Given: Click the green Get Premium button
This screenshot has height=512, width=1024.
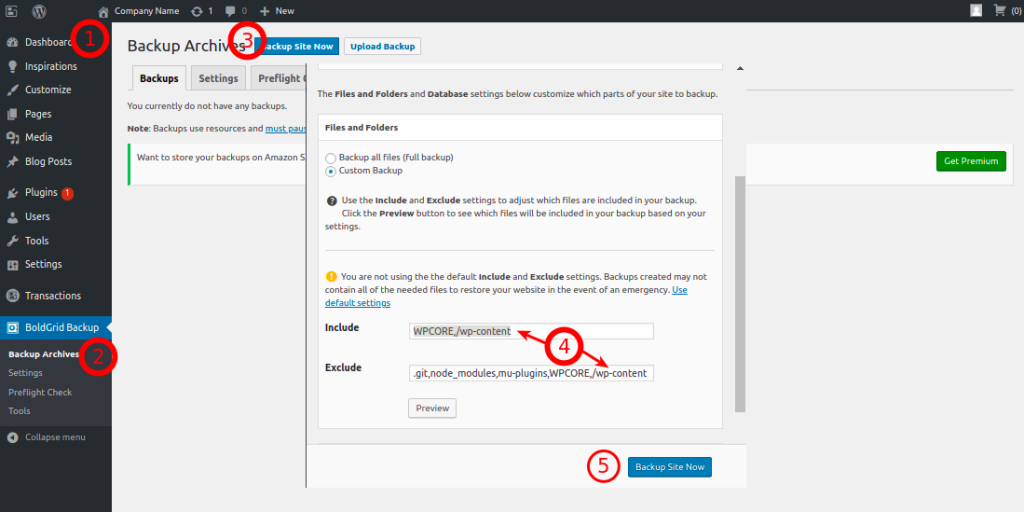Looking at the screenshot, I should click(x=971, y=161).
